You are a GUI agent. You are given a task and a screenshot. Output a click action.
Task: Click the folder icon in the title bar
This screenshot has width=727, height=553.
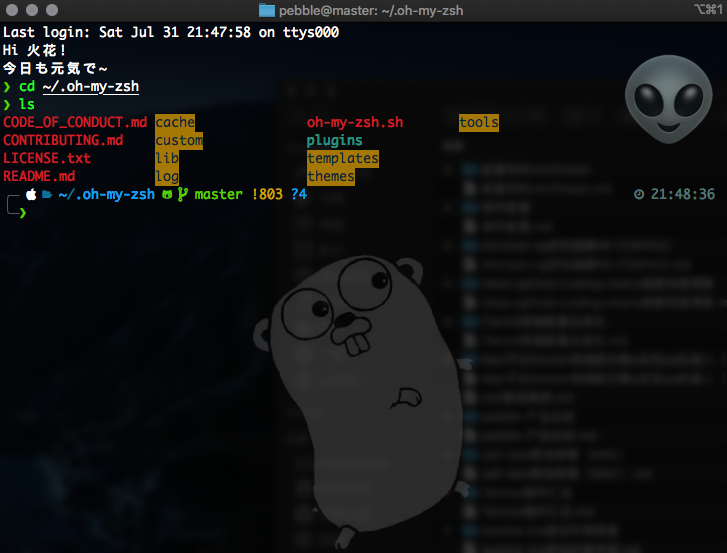267,10
